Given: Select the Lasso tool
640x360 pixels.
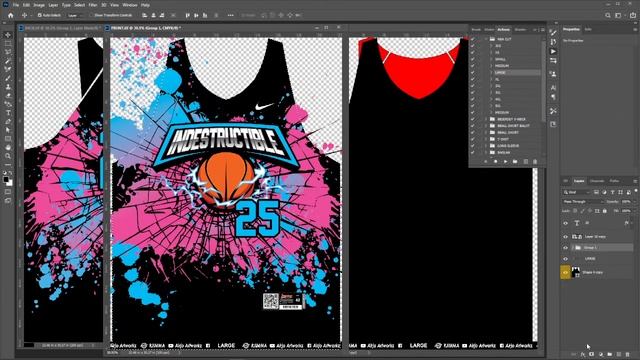Looking at the screenshot, I should [x=8, y=52].
